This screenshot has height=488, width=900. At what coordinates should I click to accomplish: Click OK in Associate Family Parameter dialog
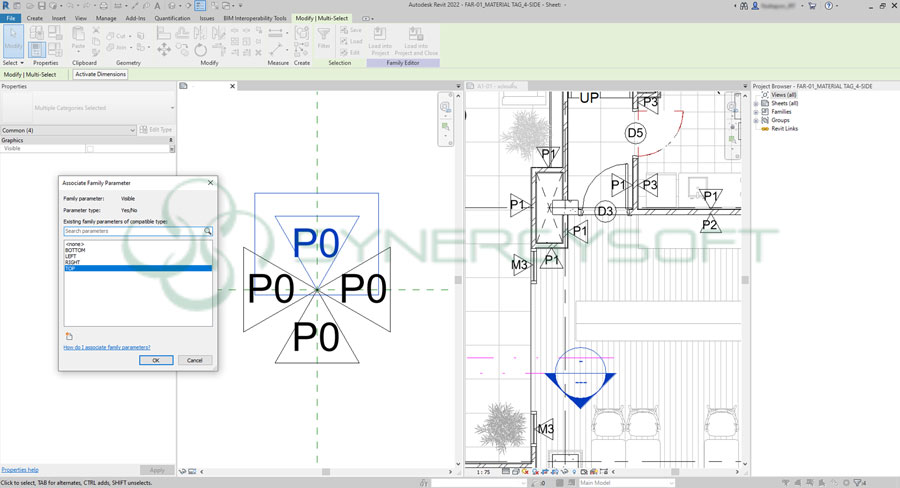[x=155, y=360]
